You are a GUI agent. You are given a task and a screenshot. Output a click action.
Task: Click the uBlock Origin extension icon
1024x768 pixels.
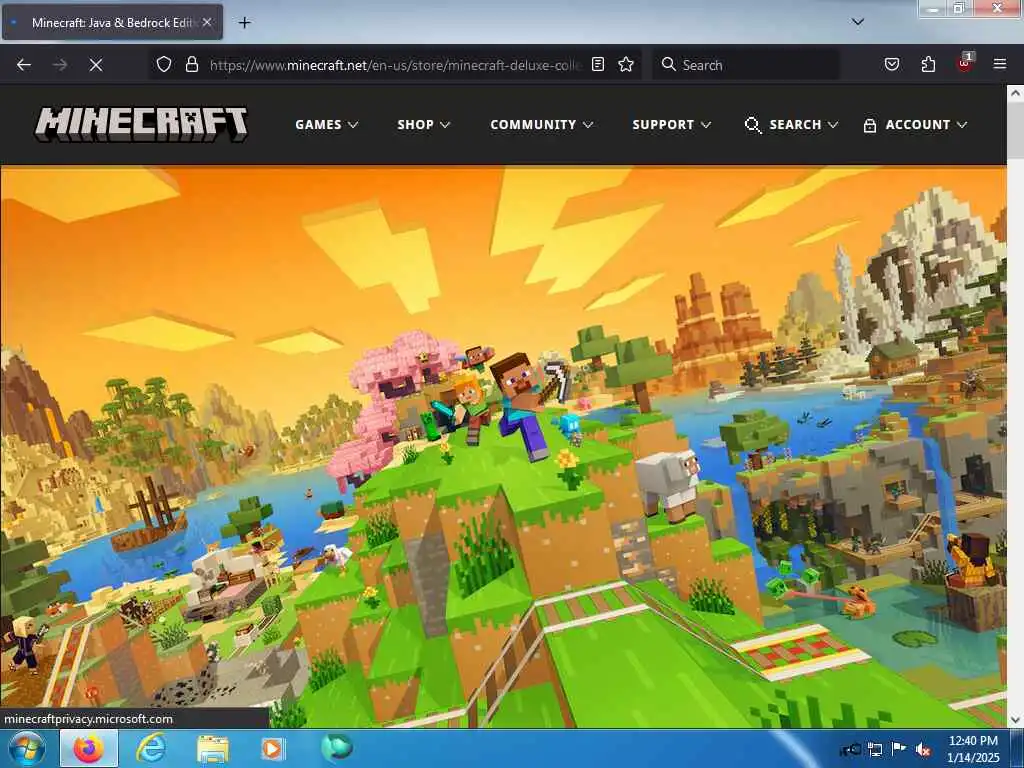[965, 63]
